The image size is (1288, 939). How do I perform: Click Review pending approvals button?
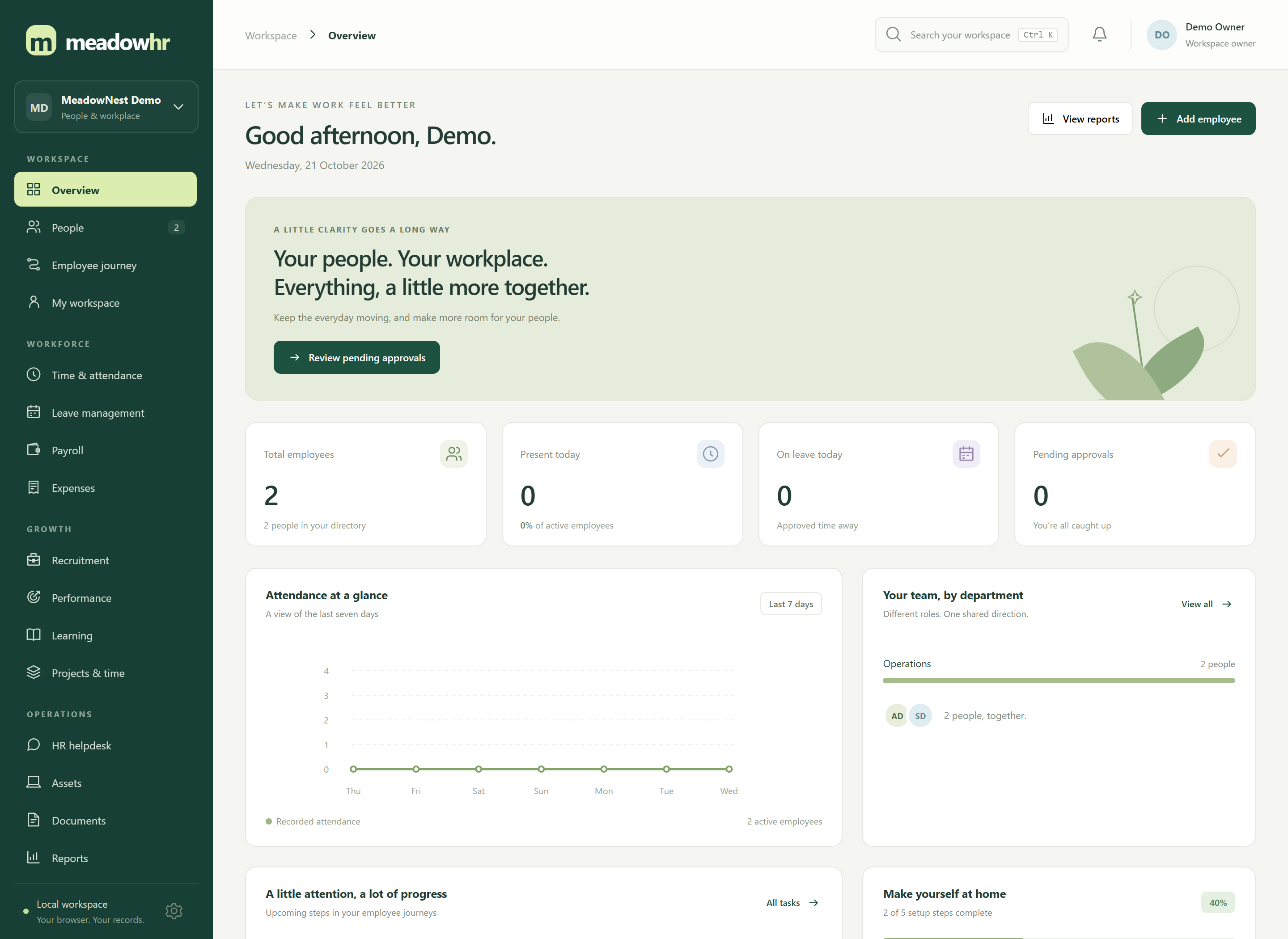pyautogui.click(x=356, y=357)
